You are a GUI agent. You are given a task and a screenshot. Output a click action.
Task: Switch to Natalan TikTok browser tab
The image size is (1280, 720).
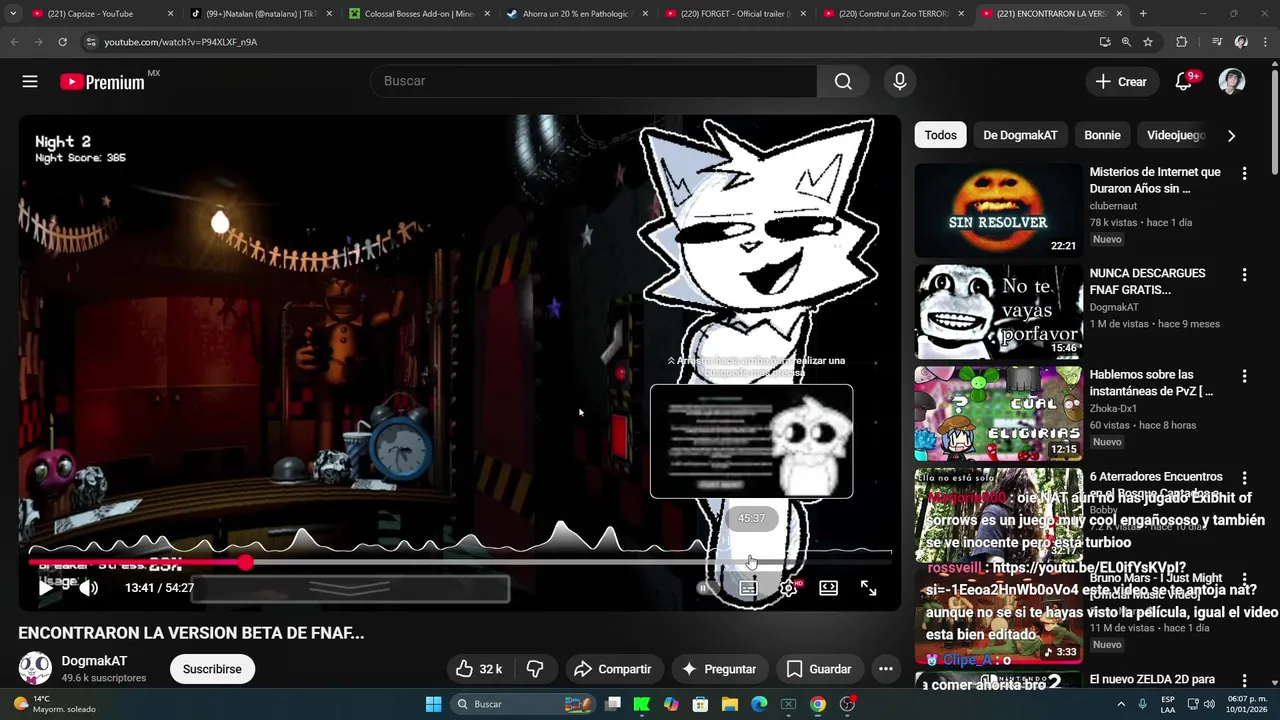(262, 14)
